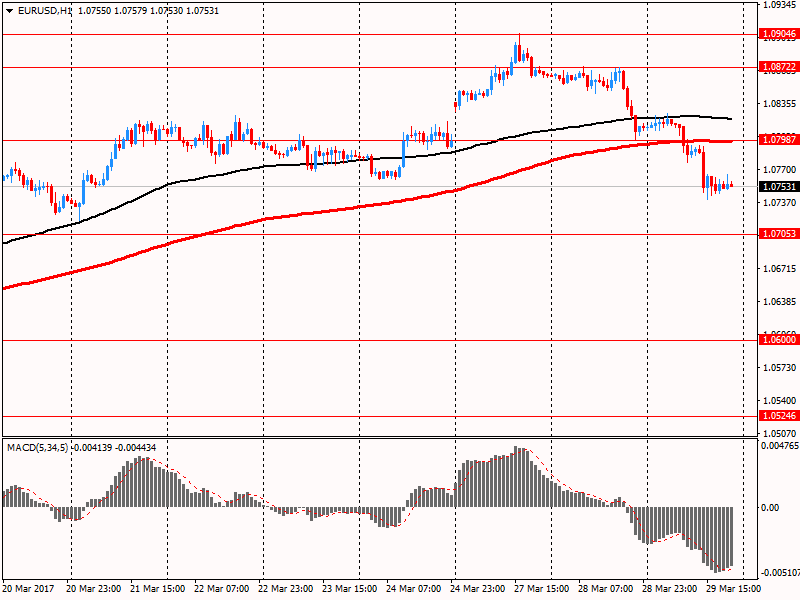This screenshot has width=800, height=600.
Task: Click the MACD(5,34,5) indicator label
Action: click(x=38, y=447)
